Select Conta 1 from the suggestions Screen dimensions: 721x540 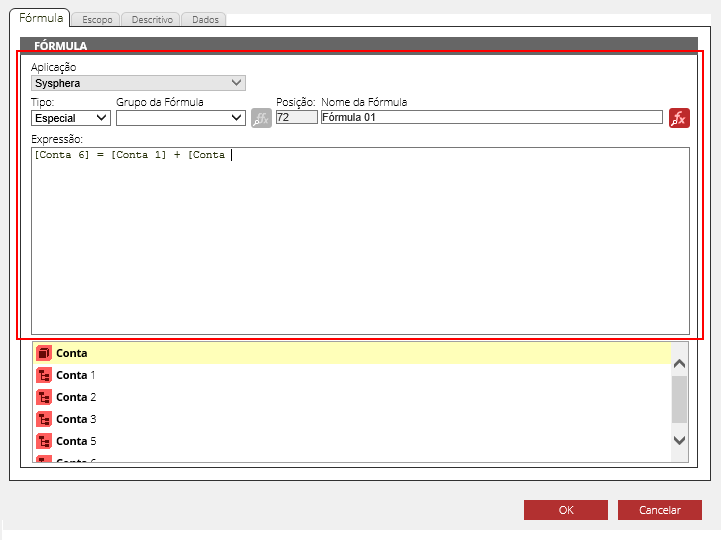(x=352, y=375)
